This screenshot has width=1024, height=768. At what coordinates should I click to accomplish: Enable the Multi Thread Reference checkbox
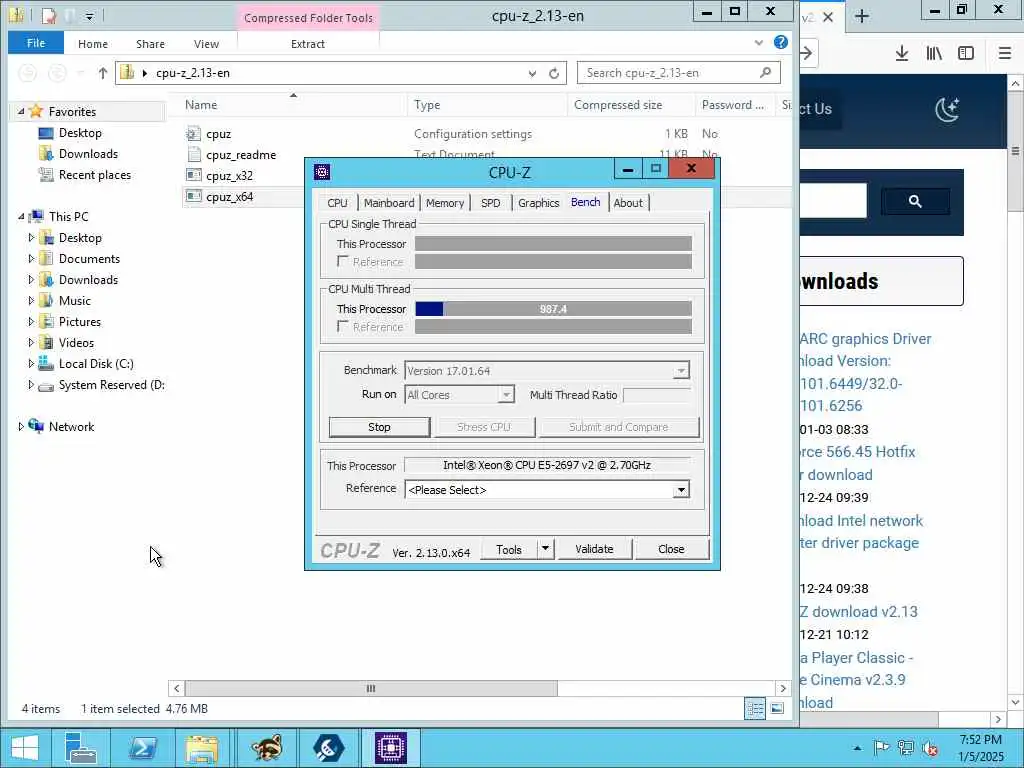coord(343,326)
